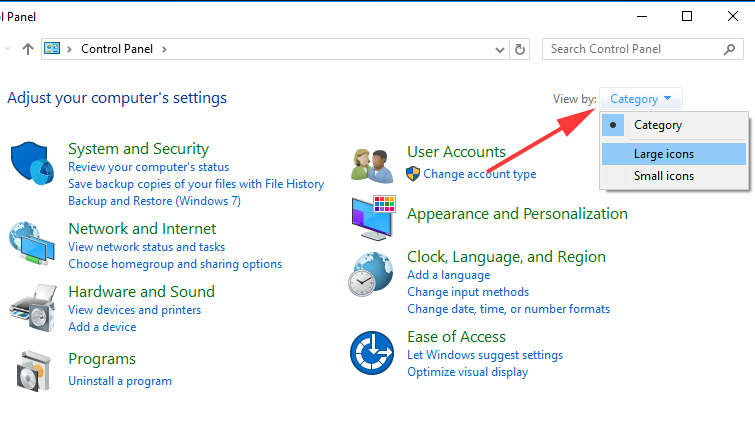This screenshot has width=755, height=426.
Task: Click the search magnifier icon
Action: click(729, 49)
